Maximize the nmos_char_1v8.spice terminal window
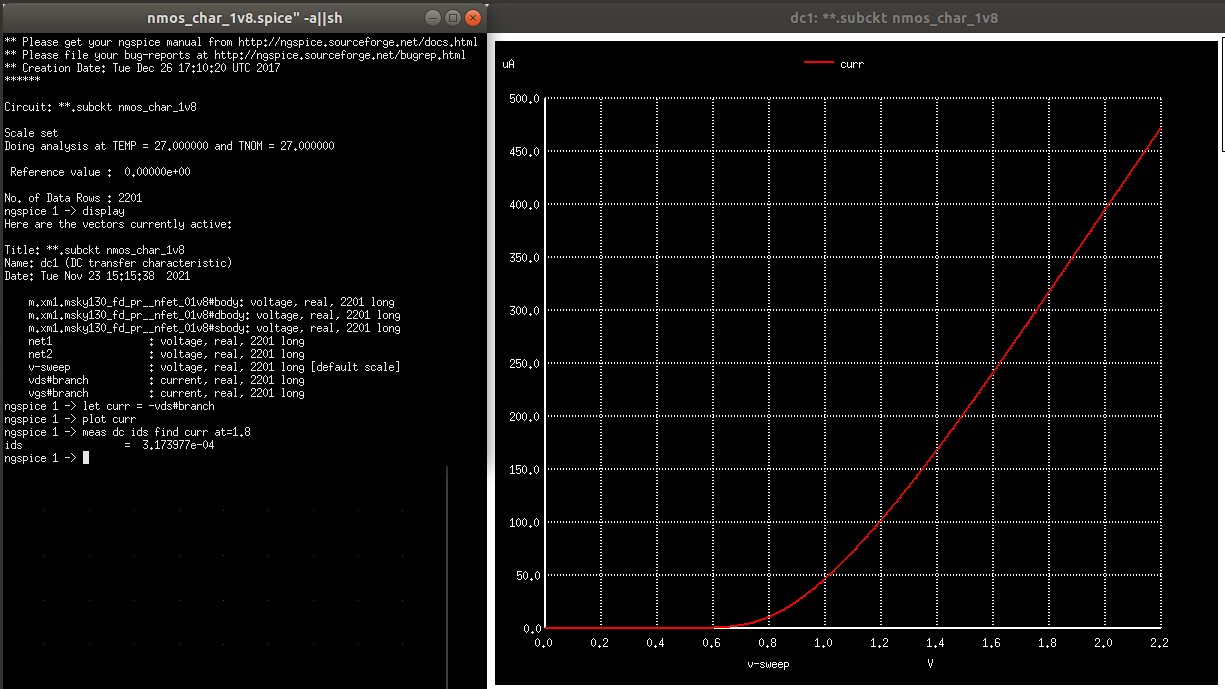1225x689 pixels. (x=452, y=17)
